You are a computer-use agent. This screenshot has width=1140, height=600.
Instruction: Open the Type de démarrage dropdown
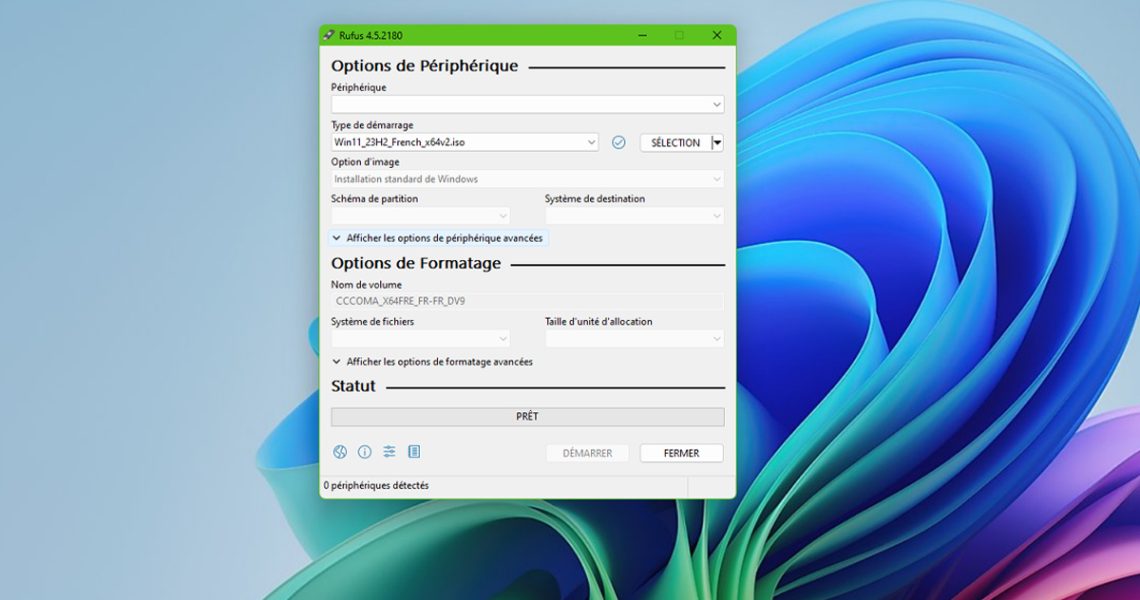(464, 143)
